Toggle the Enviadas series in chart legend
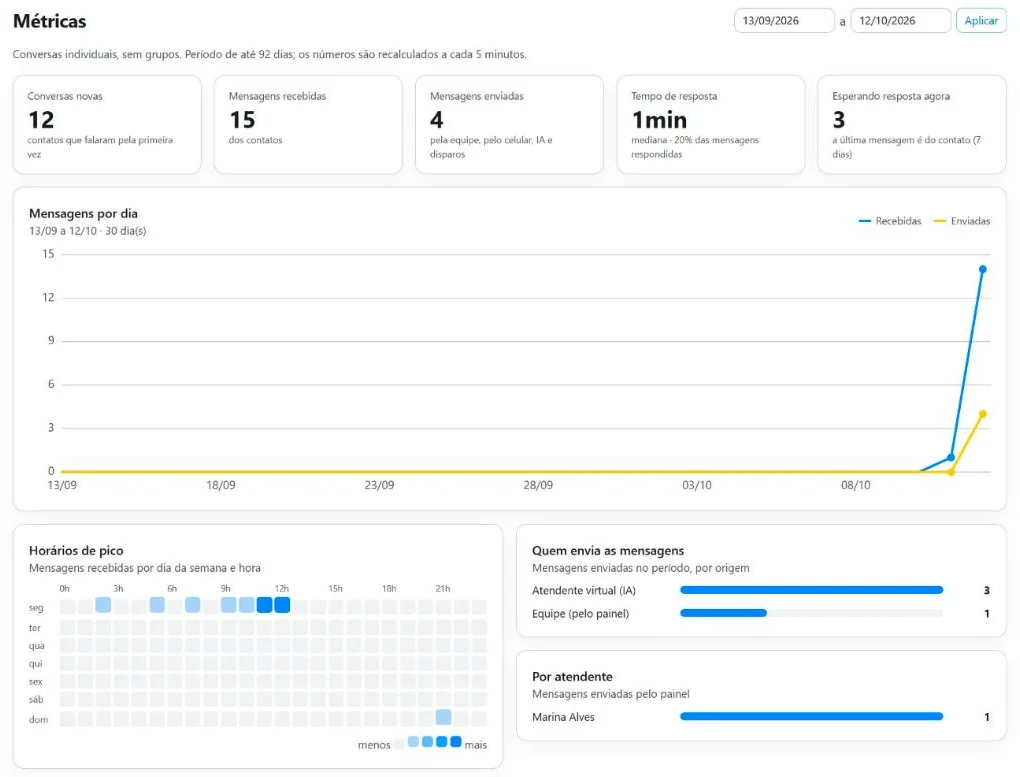The height and width of the screenshot is (777, 1020). [962, 221]
